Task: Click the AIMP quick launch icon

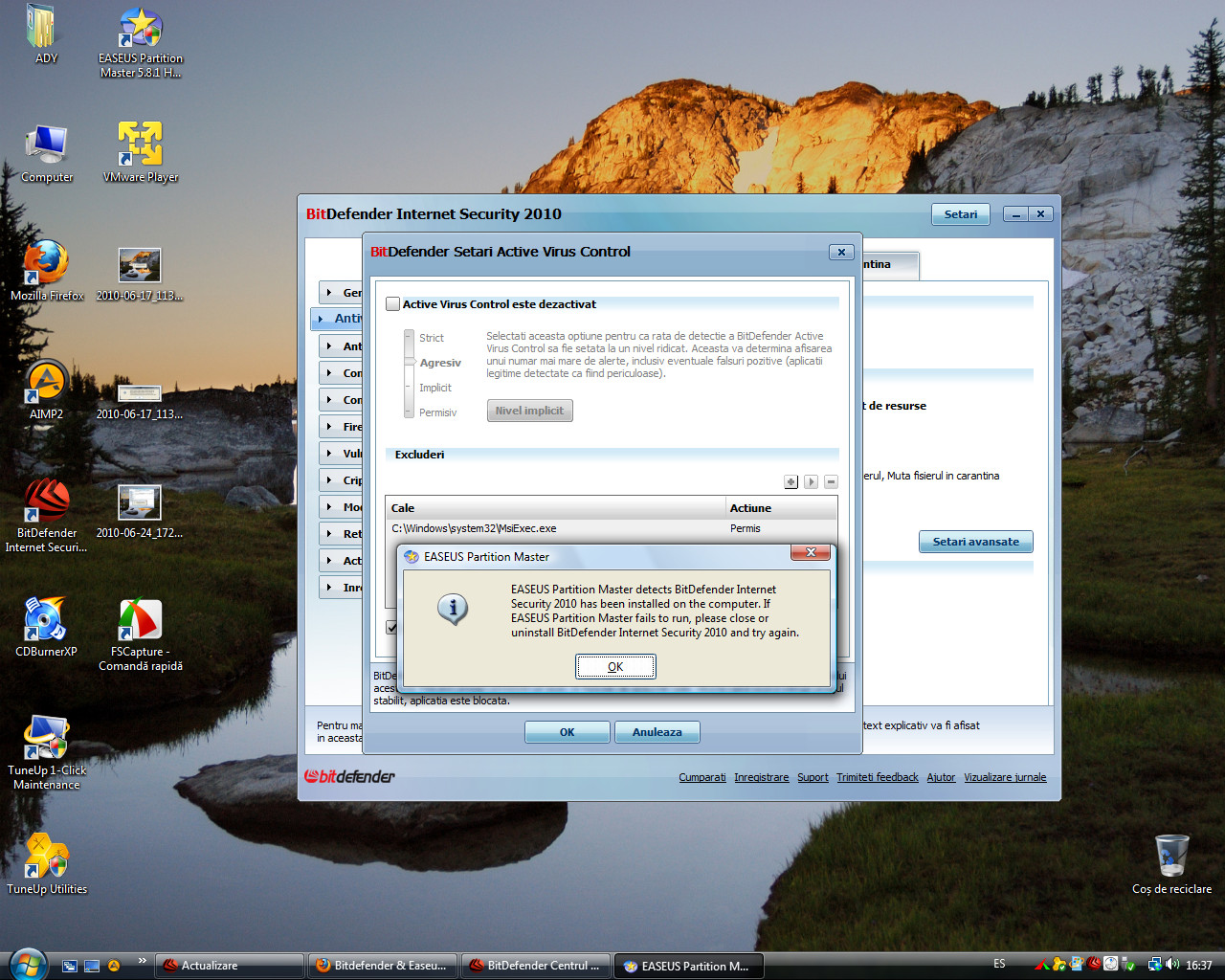Action: 114,966
